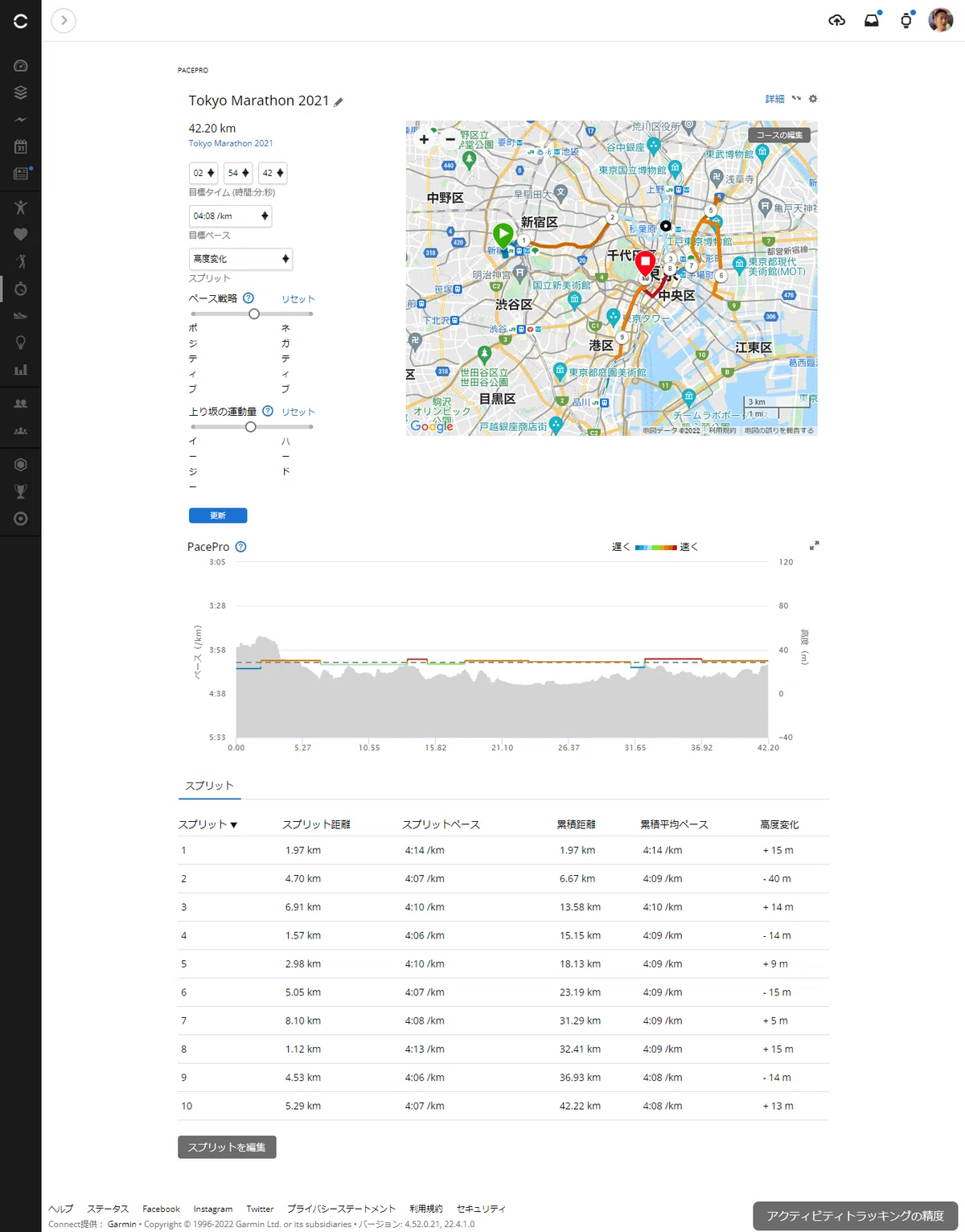965x1232 pixels.
Task: Open the user profile avatar
Action: point(941,20)
